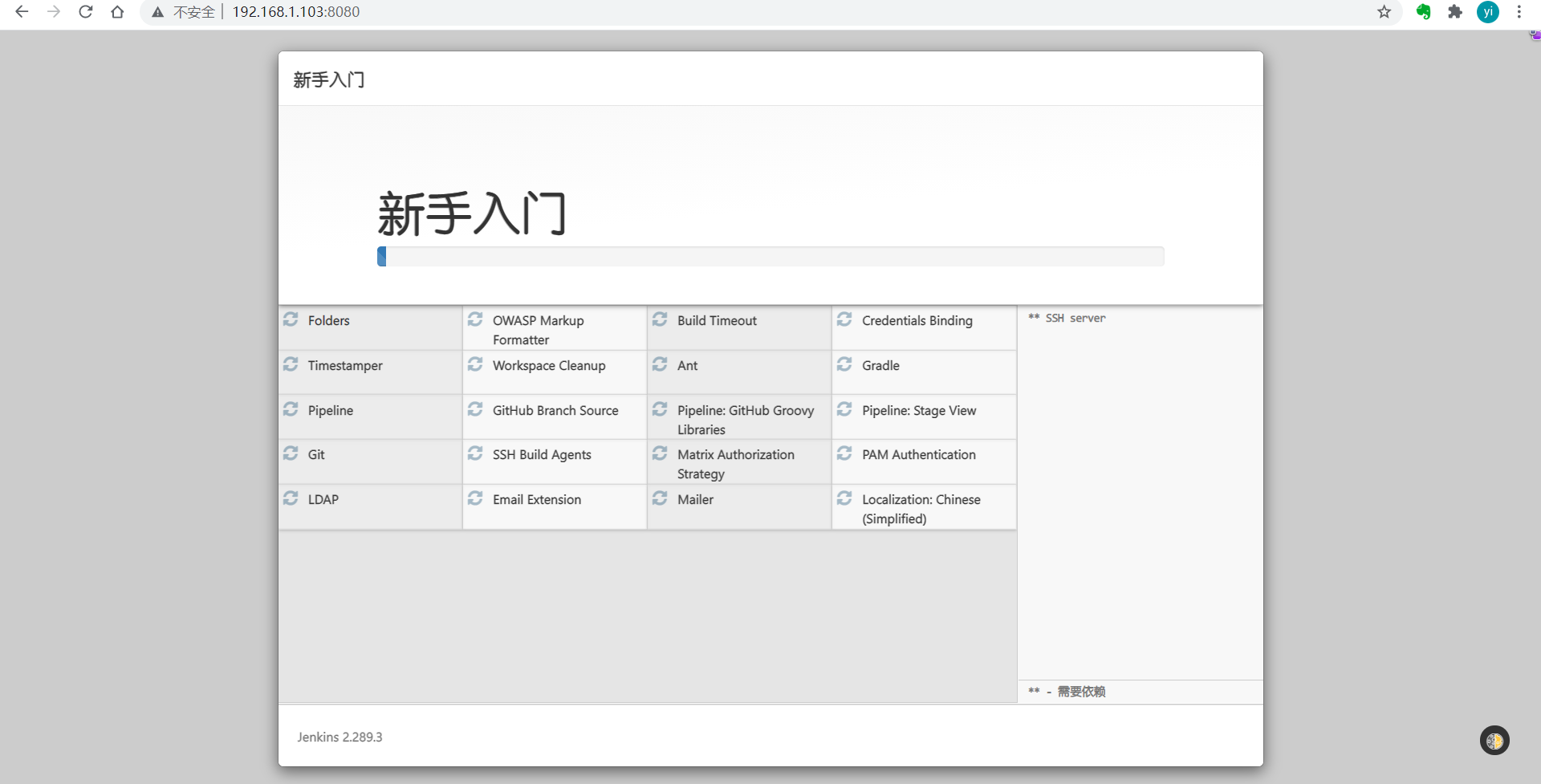Screen dimensions: 1541x784
Task: Bookmark this page with the star
Action: (x=1384, y=12)
